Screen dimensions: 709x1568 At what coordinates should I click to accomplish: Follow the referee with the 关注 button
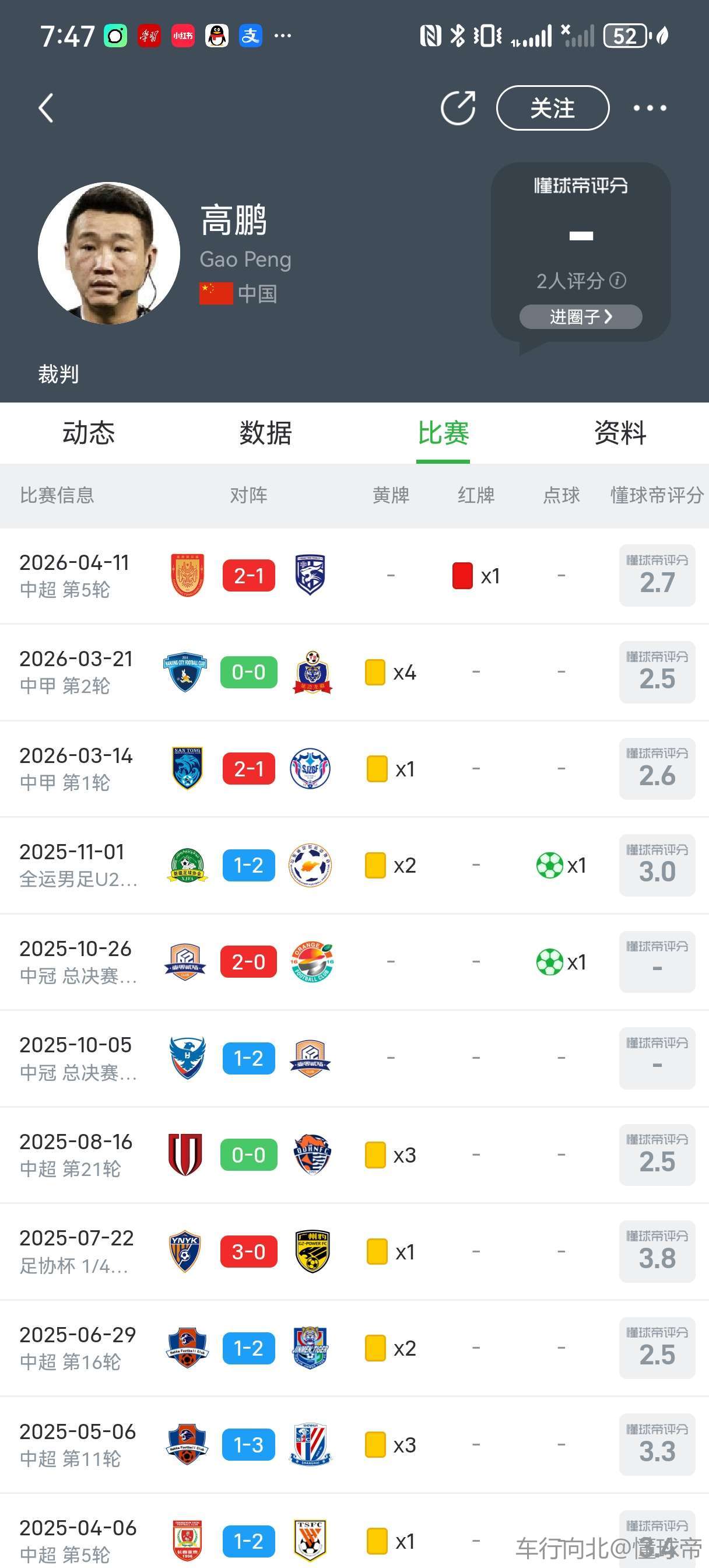point(552,108)
